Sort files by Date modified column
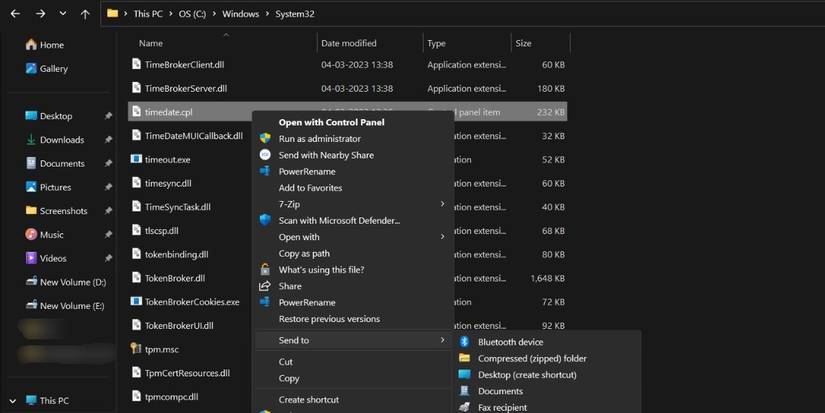 pyautogui.click(x=349, y=43)
